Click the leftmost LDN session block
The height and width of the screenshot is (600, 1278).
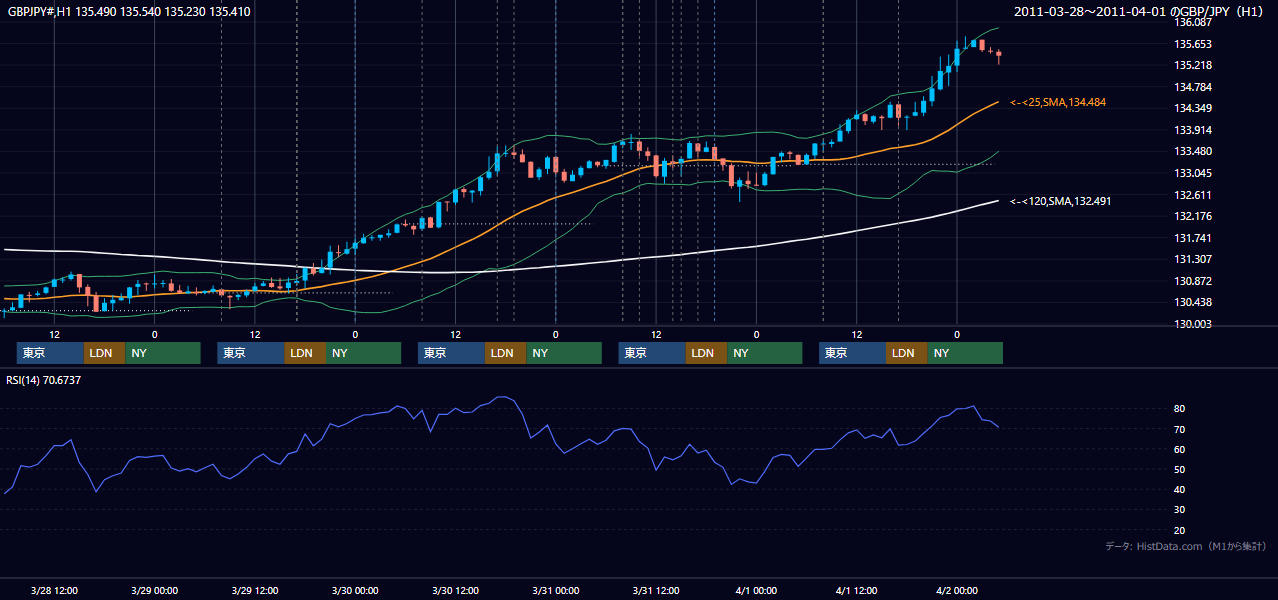pyautogui.click(x=104, y=353)
